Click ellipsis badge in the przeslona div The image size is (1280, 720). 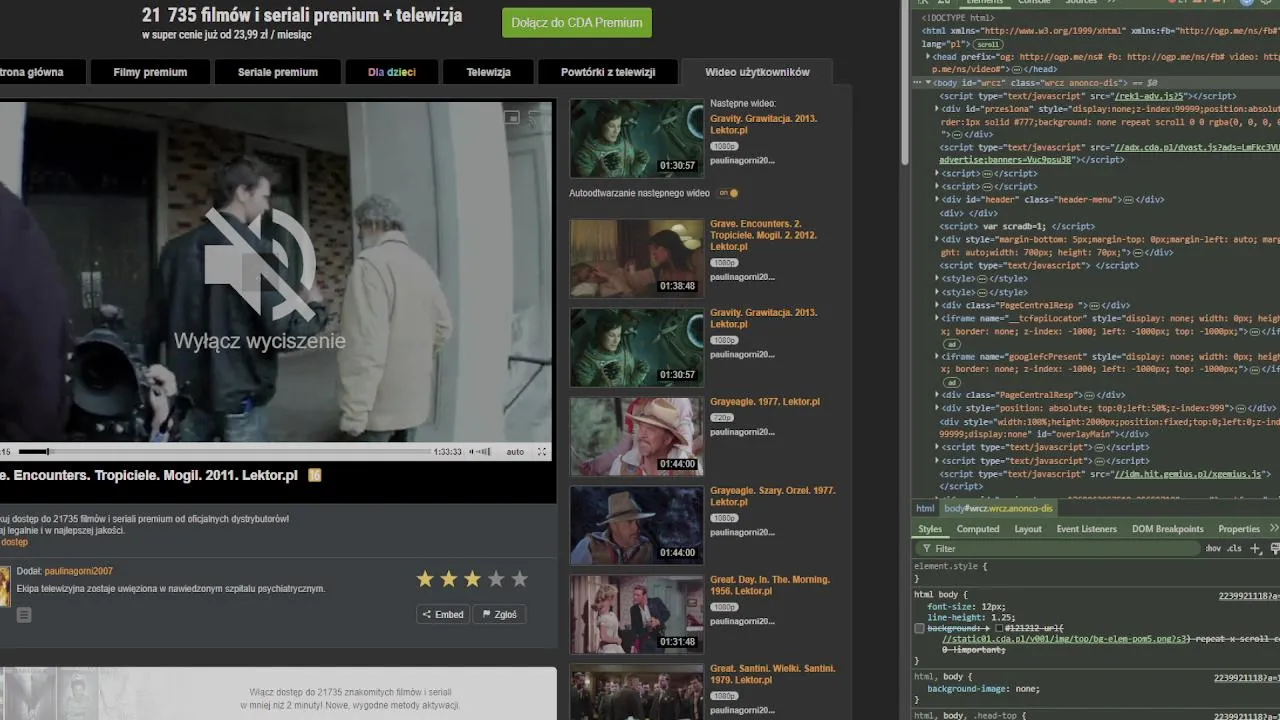pos(957,134)
